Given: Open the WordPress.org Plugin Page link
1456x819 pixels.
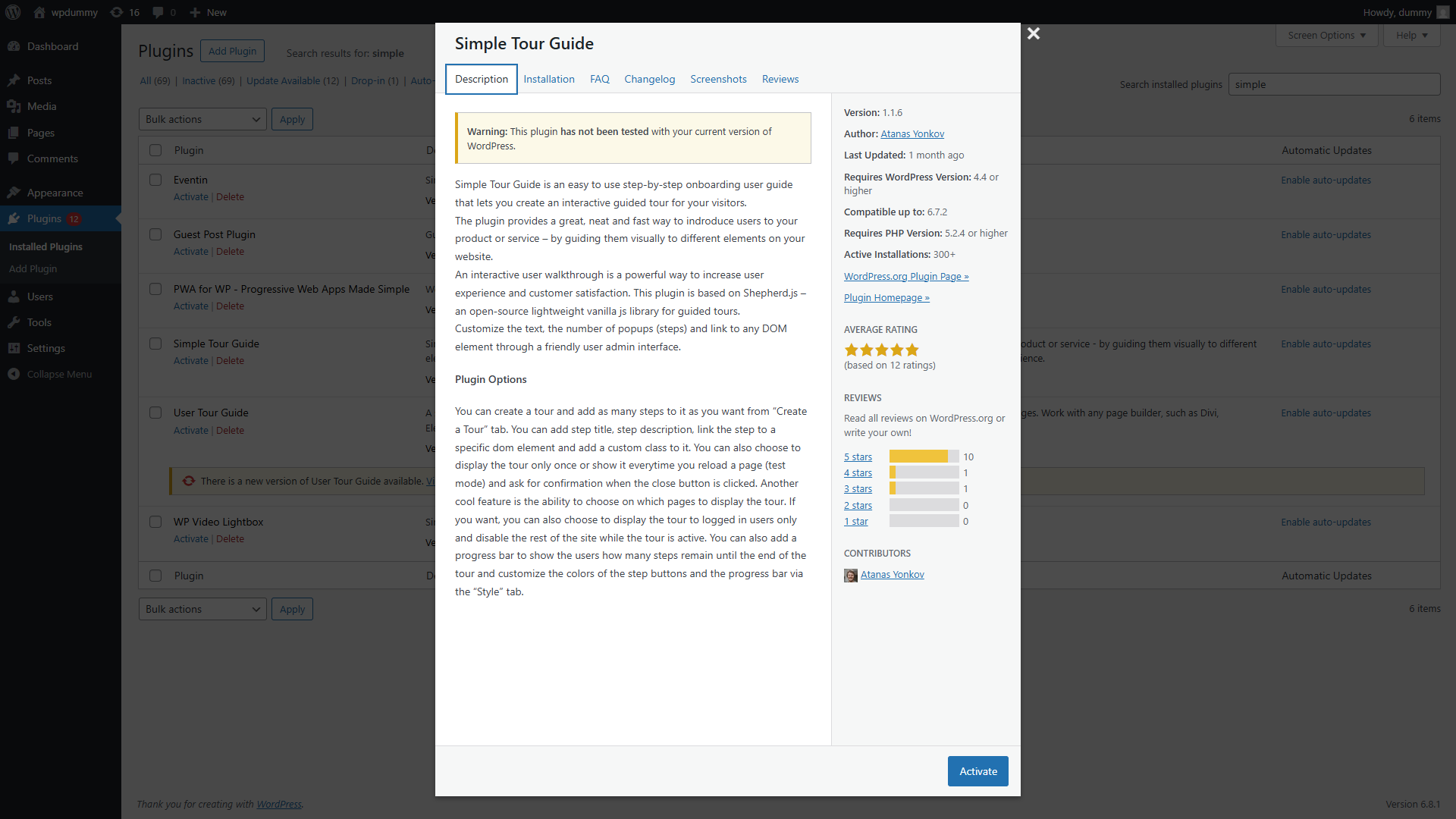Looking at the screenshot, I should click(x=906, y=276).
